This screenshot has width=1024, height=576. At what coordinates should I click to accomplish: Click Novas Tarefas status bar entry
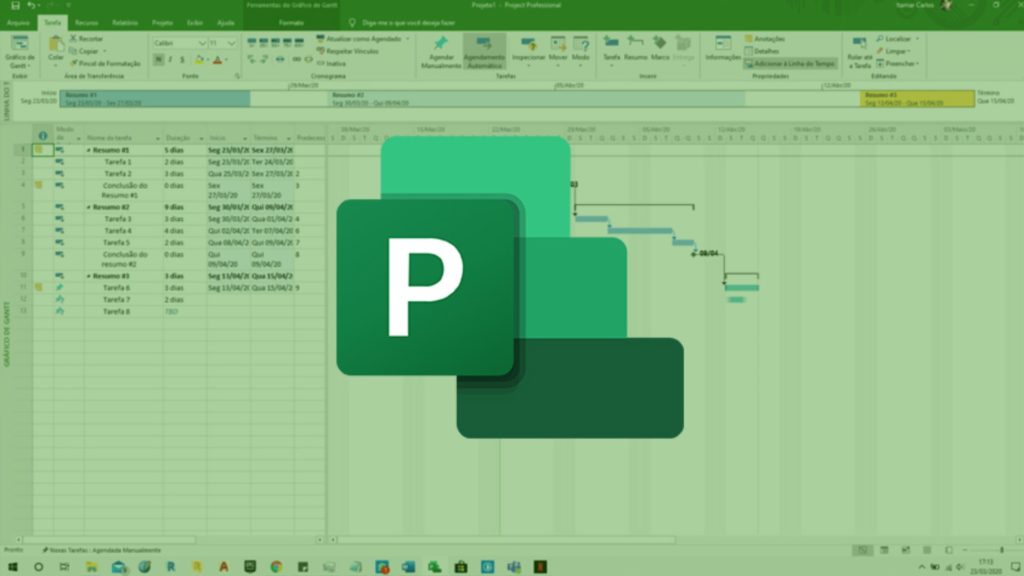(x=101, y=550)
